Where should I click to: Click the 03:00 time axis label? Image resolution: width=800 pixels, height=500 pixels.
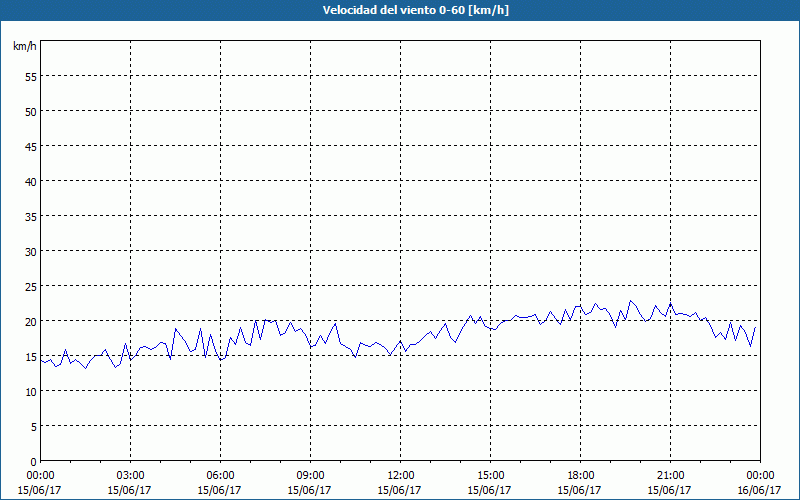130,476
